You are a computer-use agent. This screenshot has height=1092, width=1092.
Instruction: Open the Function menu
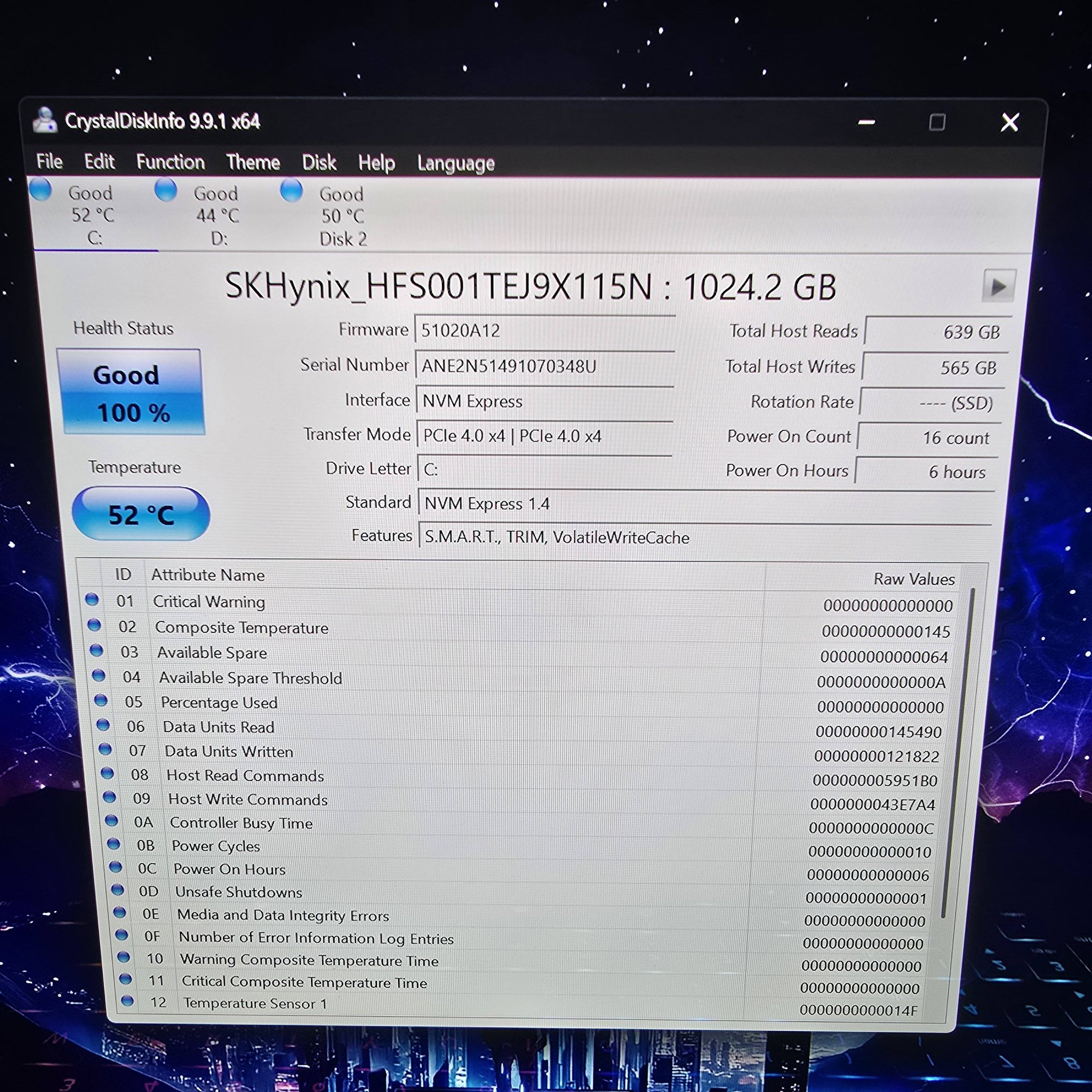[x=170, y=162]
